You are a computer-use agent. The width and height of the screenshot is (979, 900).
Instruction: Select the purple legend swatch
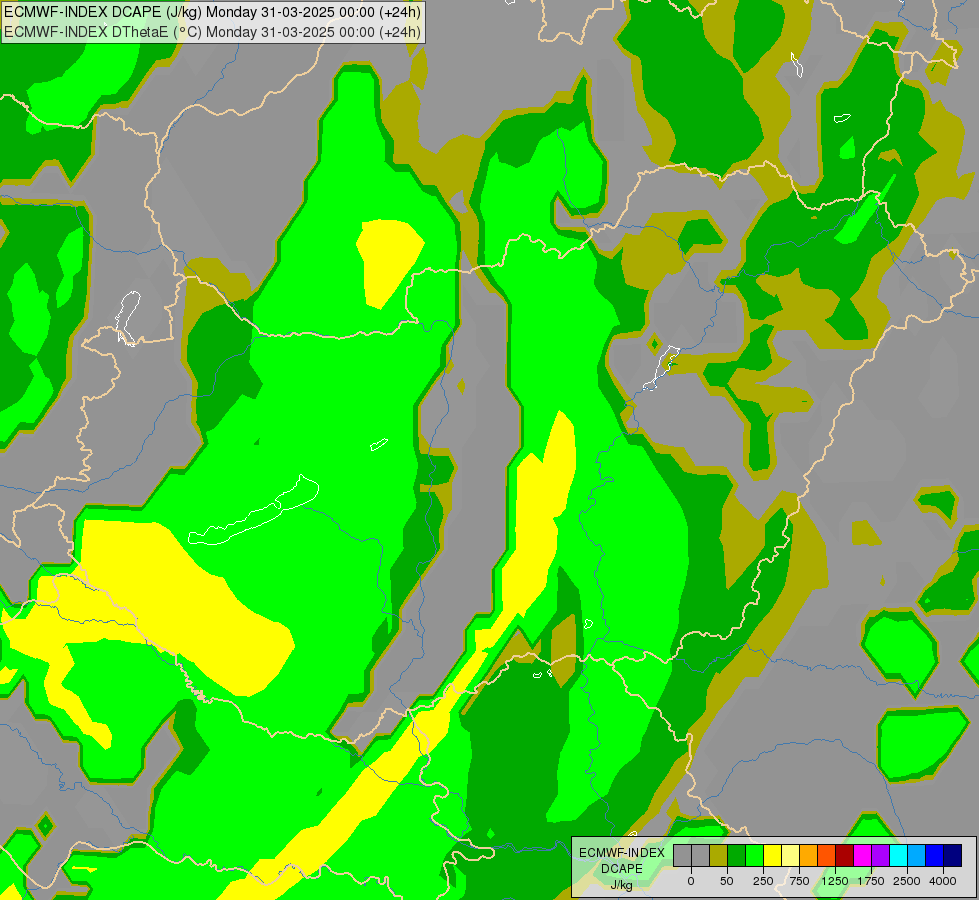point(881,856)
